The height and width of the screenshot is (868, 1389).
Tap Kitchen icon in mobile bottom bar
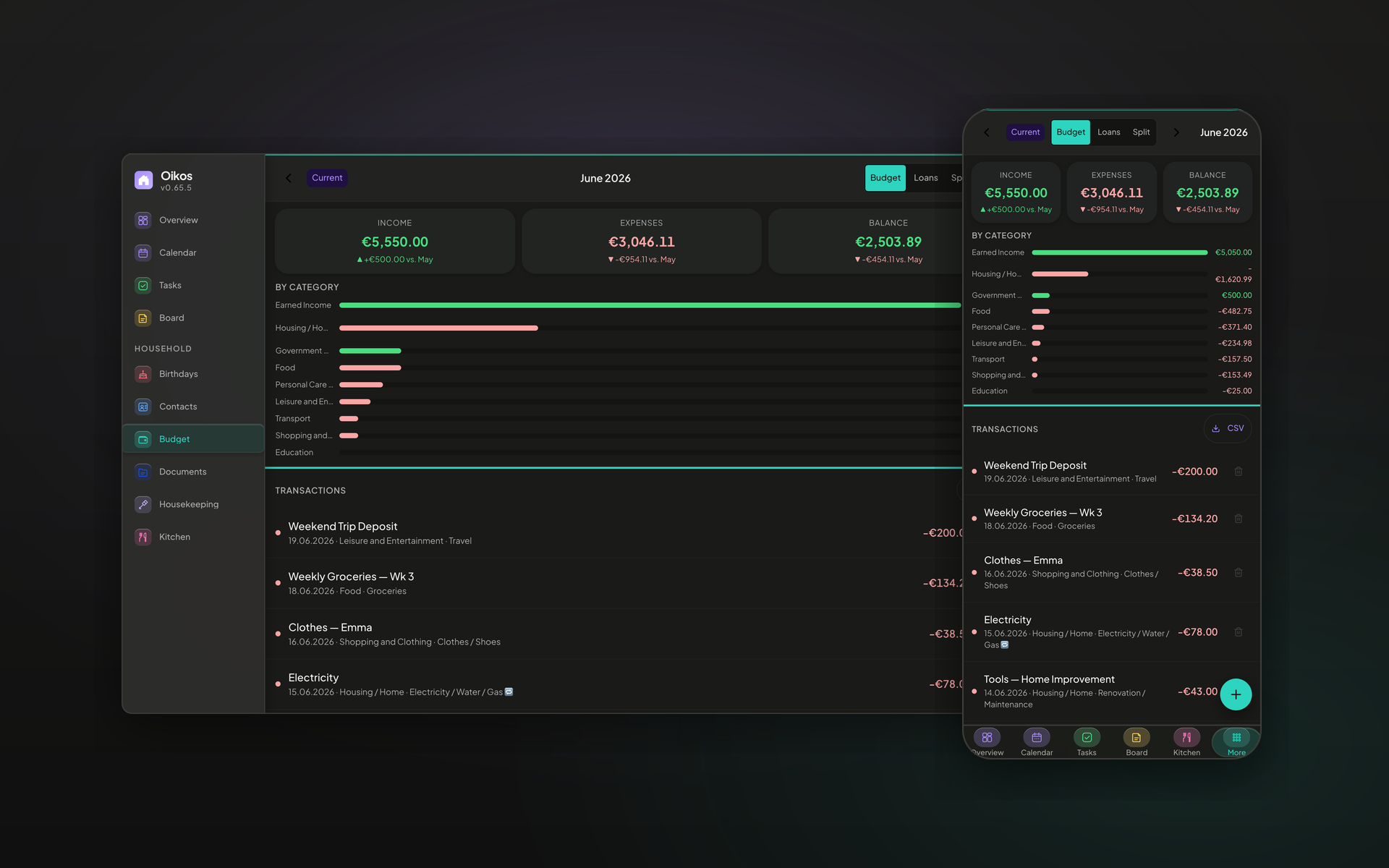click(1186, 737)
